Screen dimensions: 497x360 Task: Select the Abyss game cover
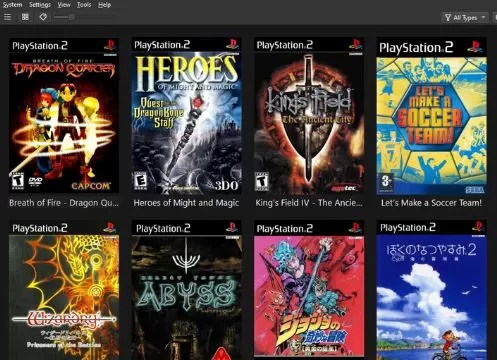click(186, 290)
